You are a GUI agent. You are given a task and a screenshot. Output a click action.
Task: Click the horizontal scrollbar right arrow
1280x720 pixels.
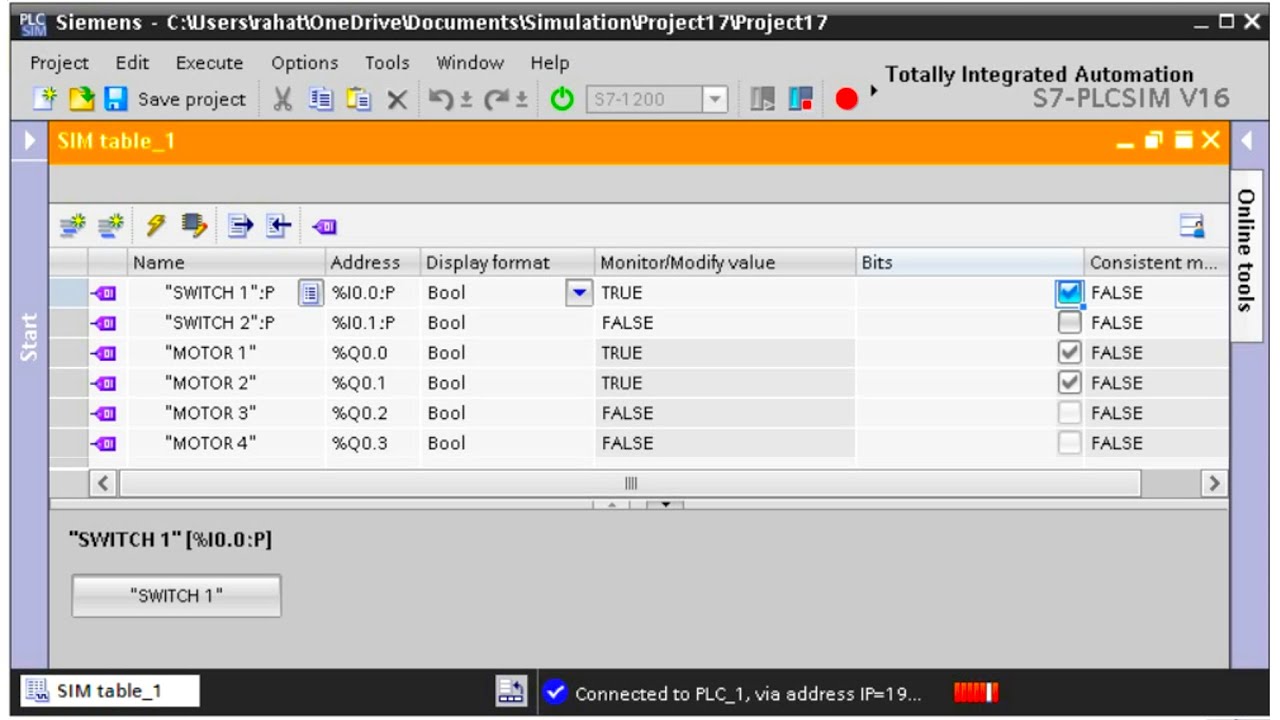click(x=1214, y=483)
